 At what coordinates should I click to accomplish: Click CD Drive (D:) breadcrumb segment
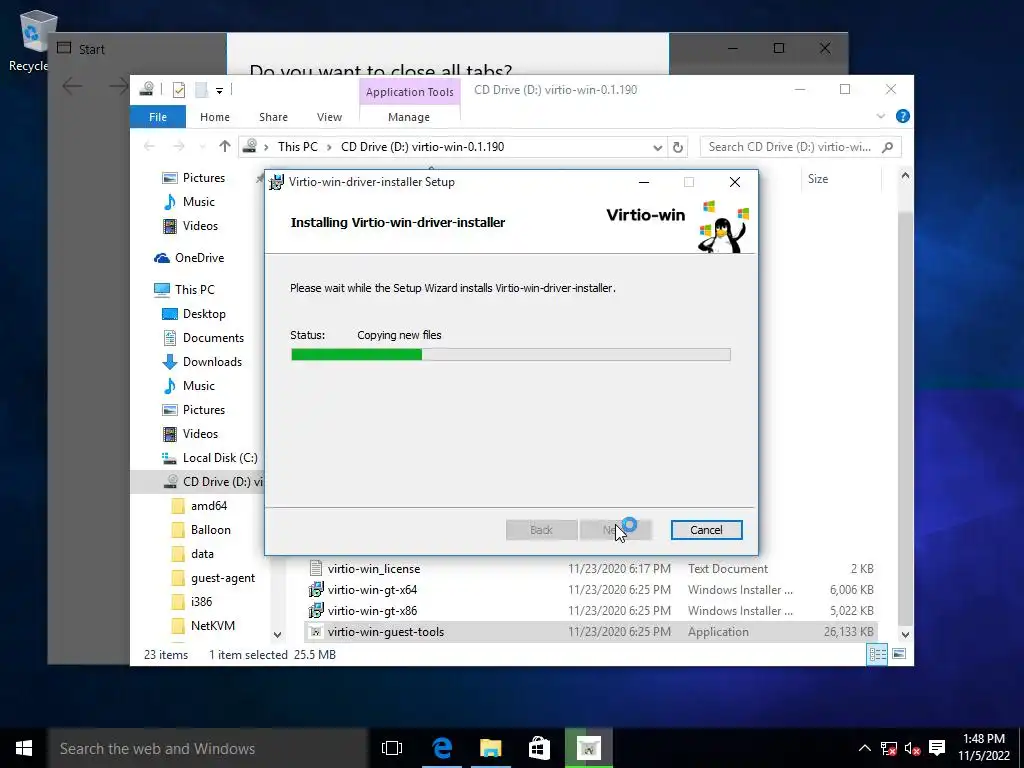[423, 146]
